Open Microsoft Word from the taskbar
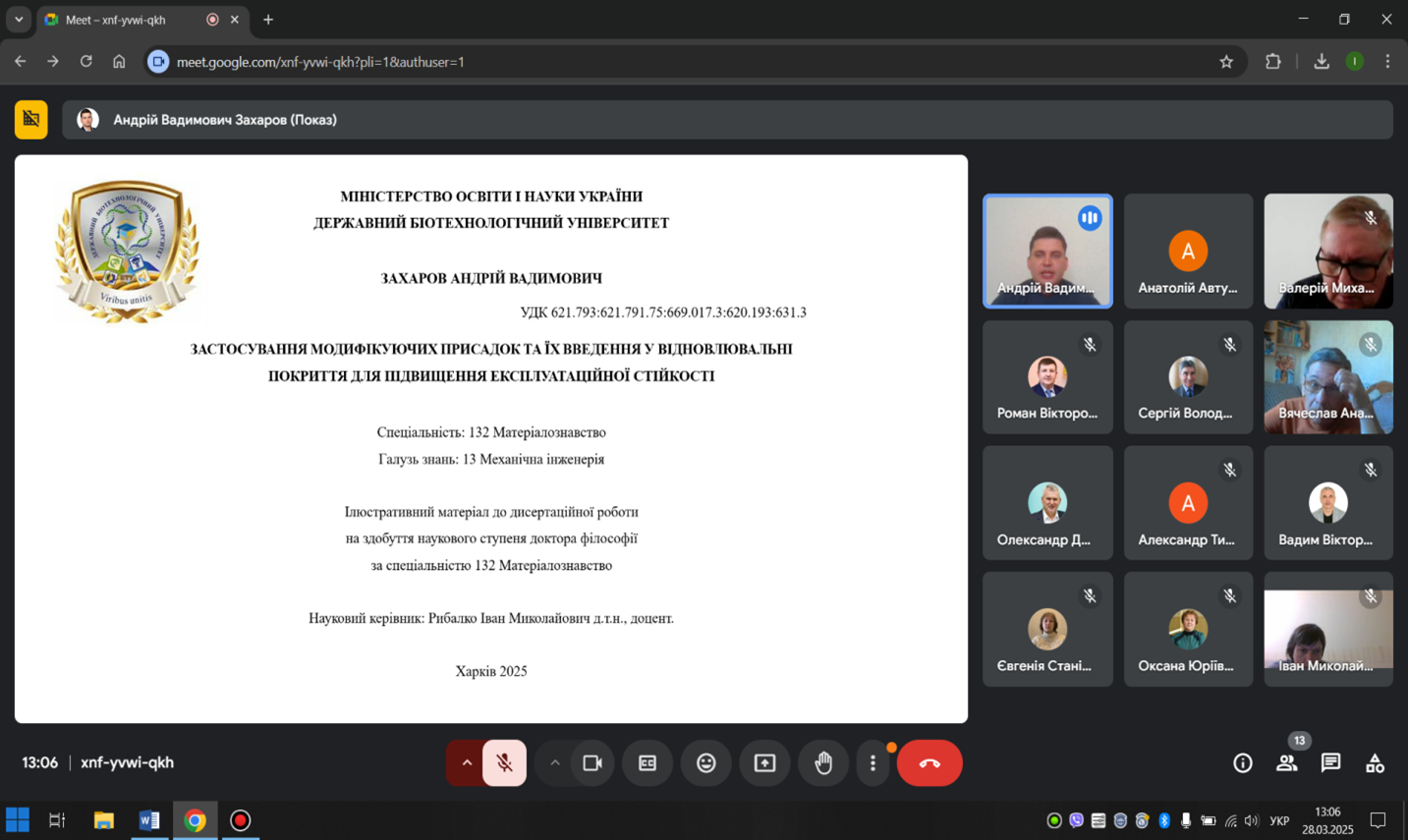The width and height of the screenshot is (1408, 840). pyautogui.click(x=149, y=820)
